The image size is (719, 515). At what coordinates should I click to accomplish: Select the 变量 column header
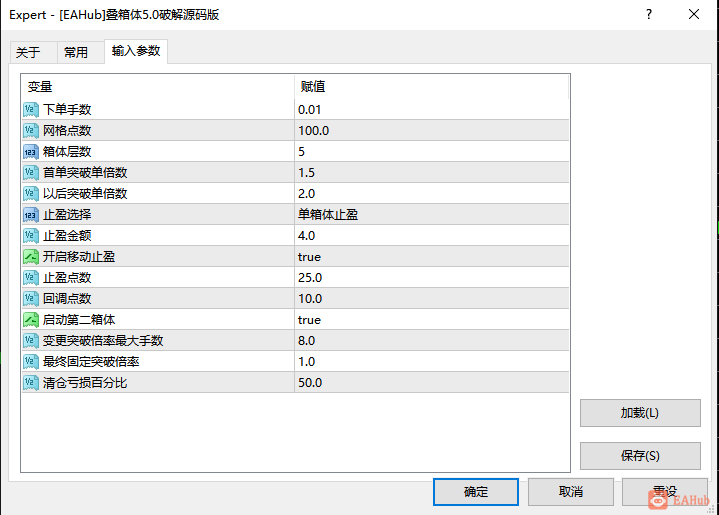point(157,87)
